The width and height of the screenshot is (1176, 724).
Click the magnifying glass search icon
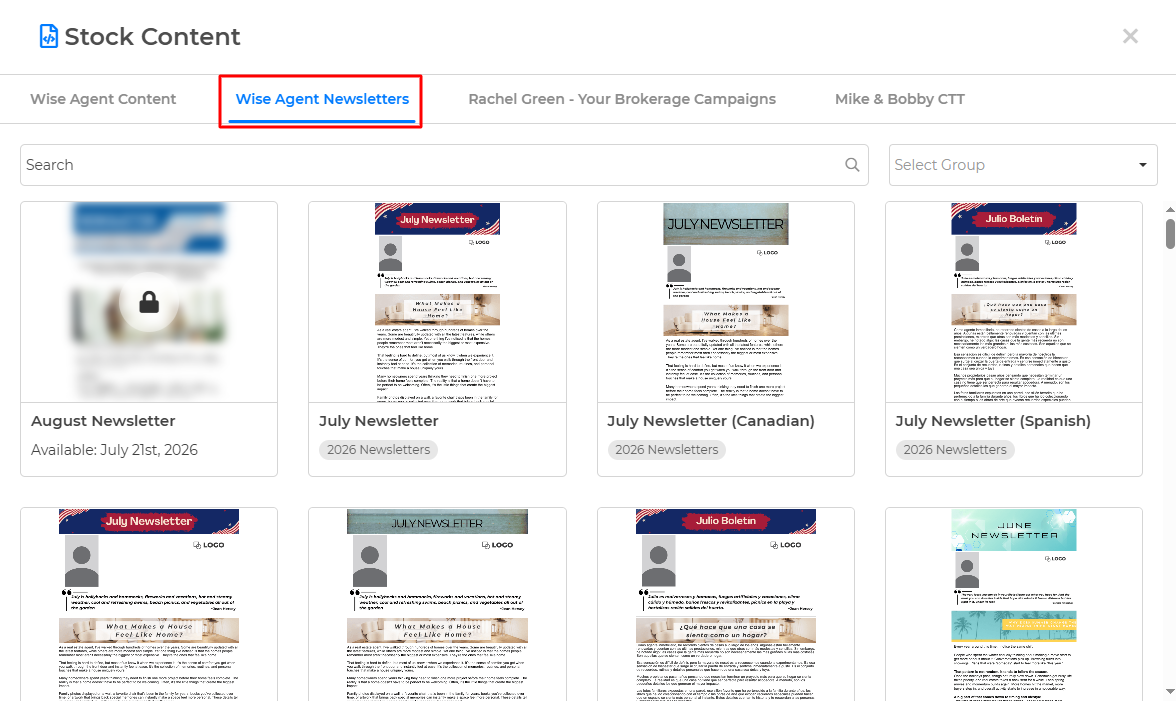click(x=852, y=165)
